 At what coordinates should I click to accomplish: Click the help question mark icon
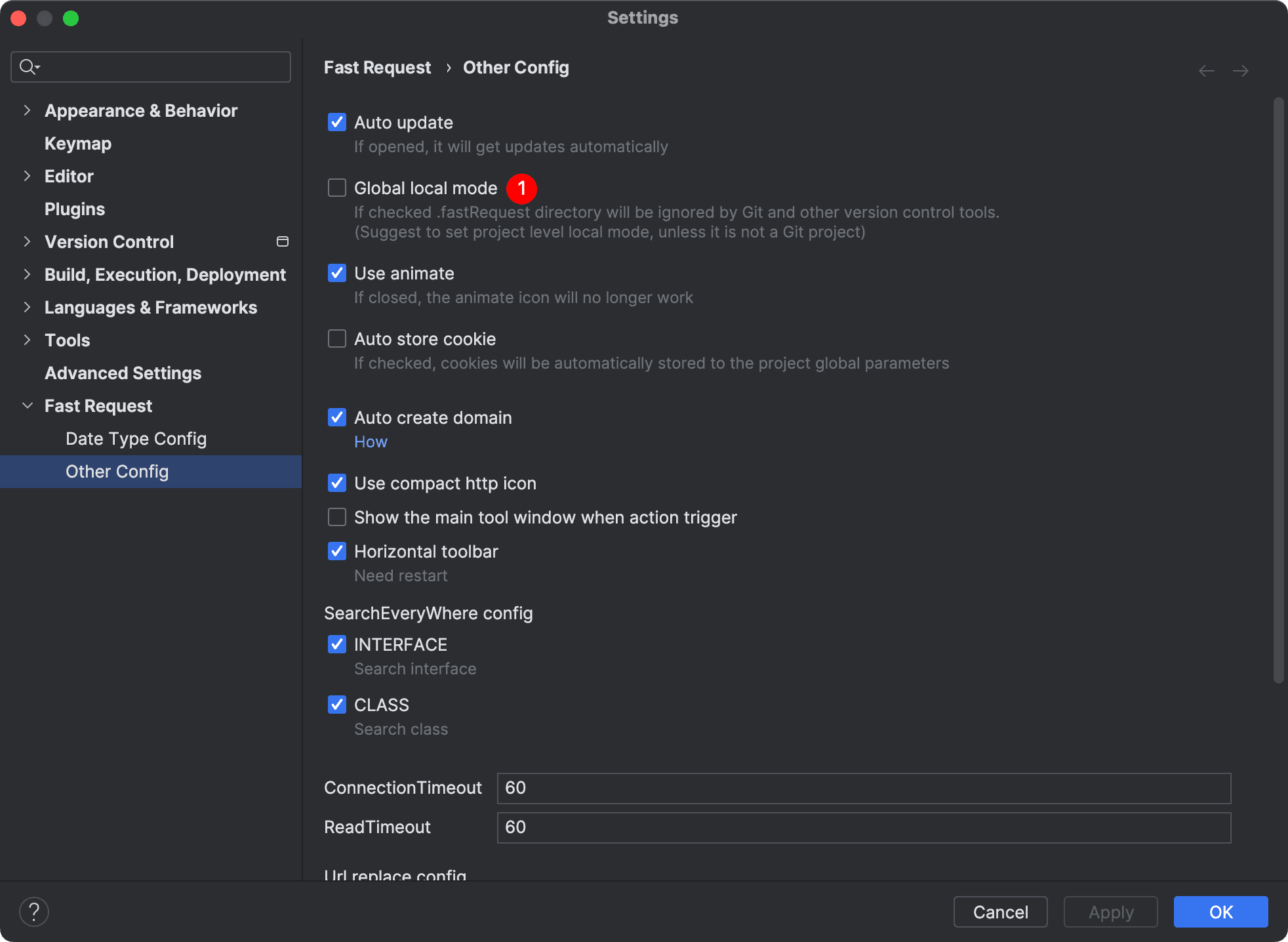pos(34,911)
